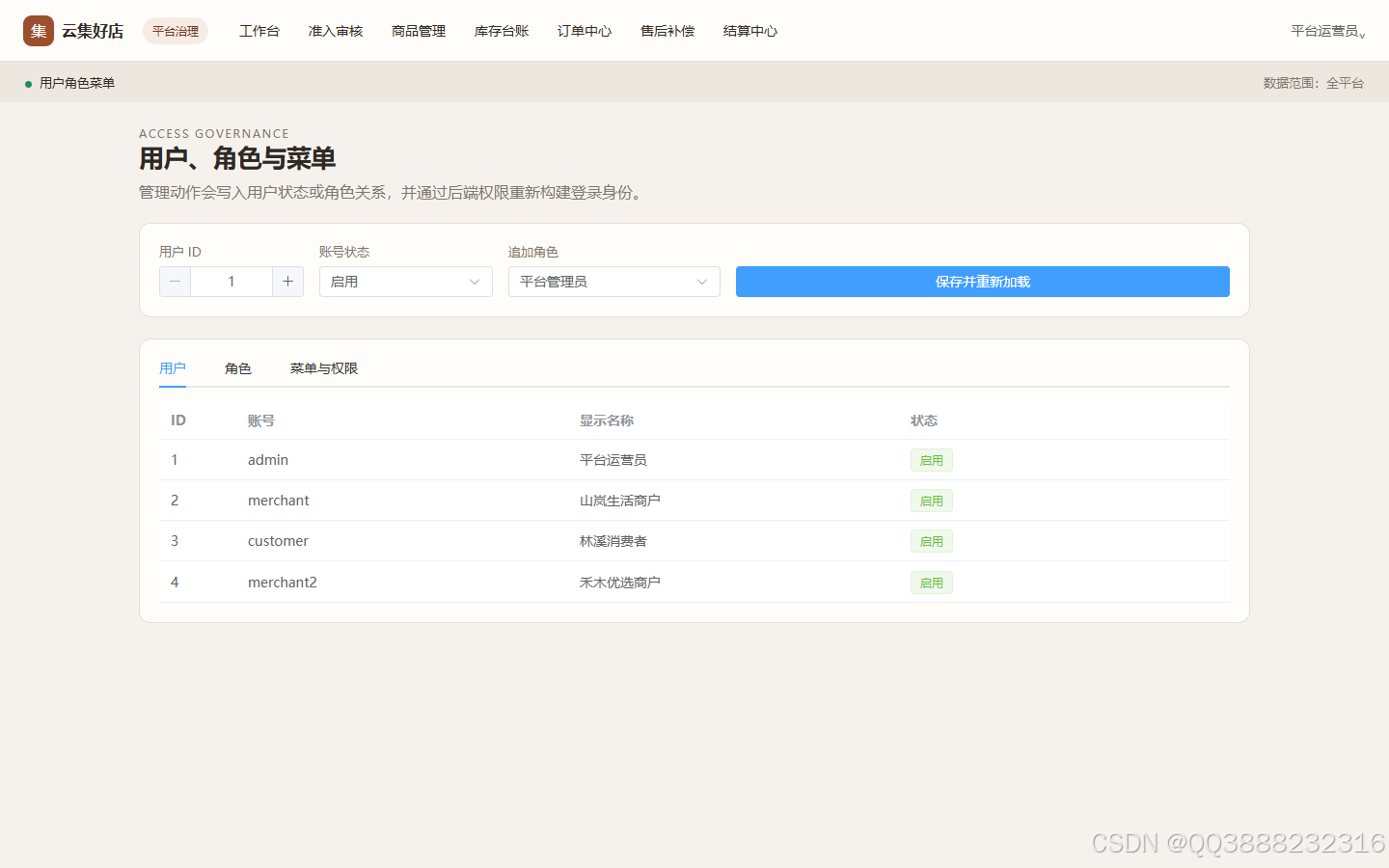Switch to the 角色 tab
The image size is (1389, 868).
[238, 368]
